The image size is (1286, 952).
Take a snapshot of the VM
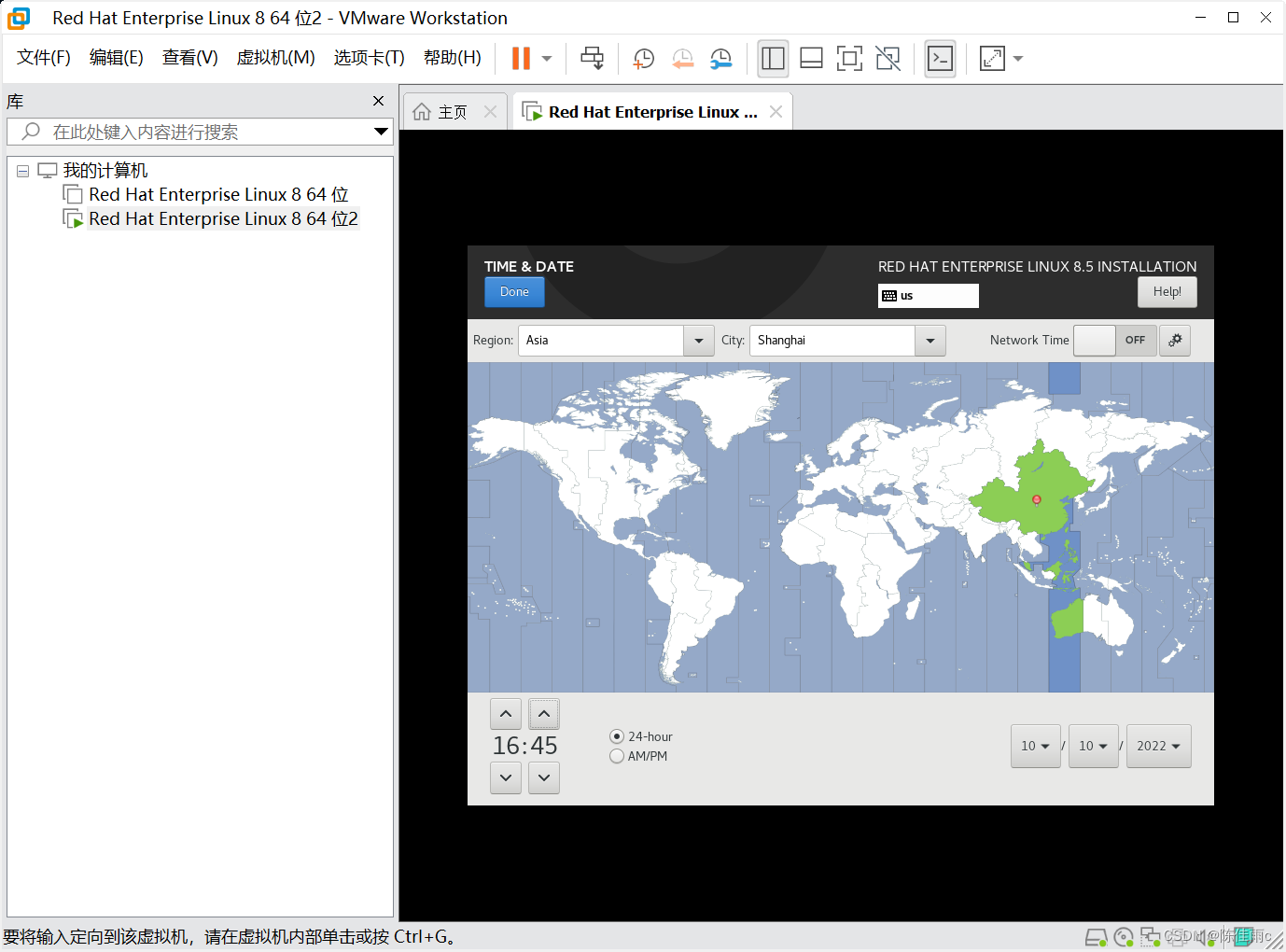[643, 59]
